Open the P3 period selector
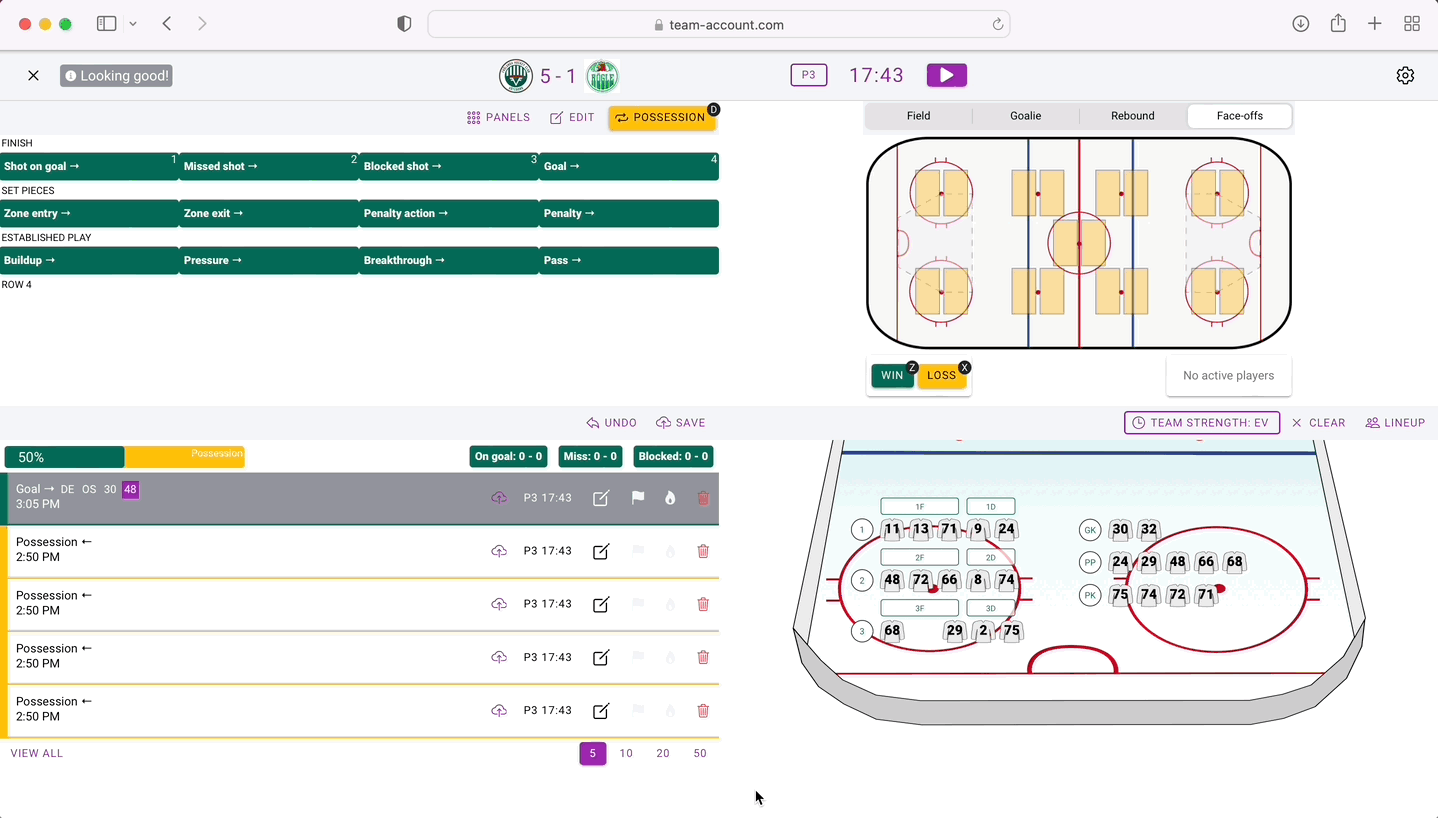The width and height of the screenshot is (1438, 818). 808,75
